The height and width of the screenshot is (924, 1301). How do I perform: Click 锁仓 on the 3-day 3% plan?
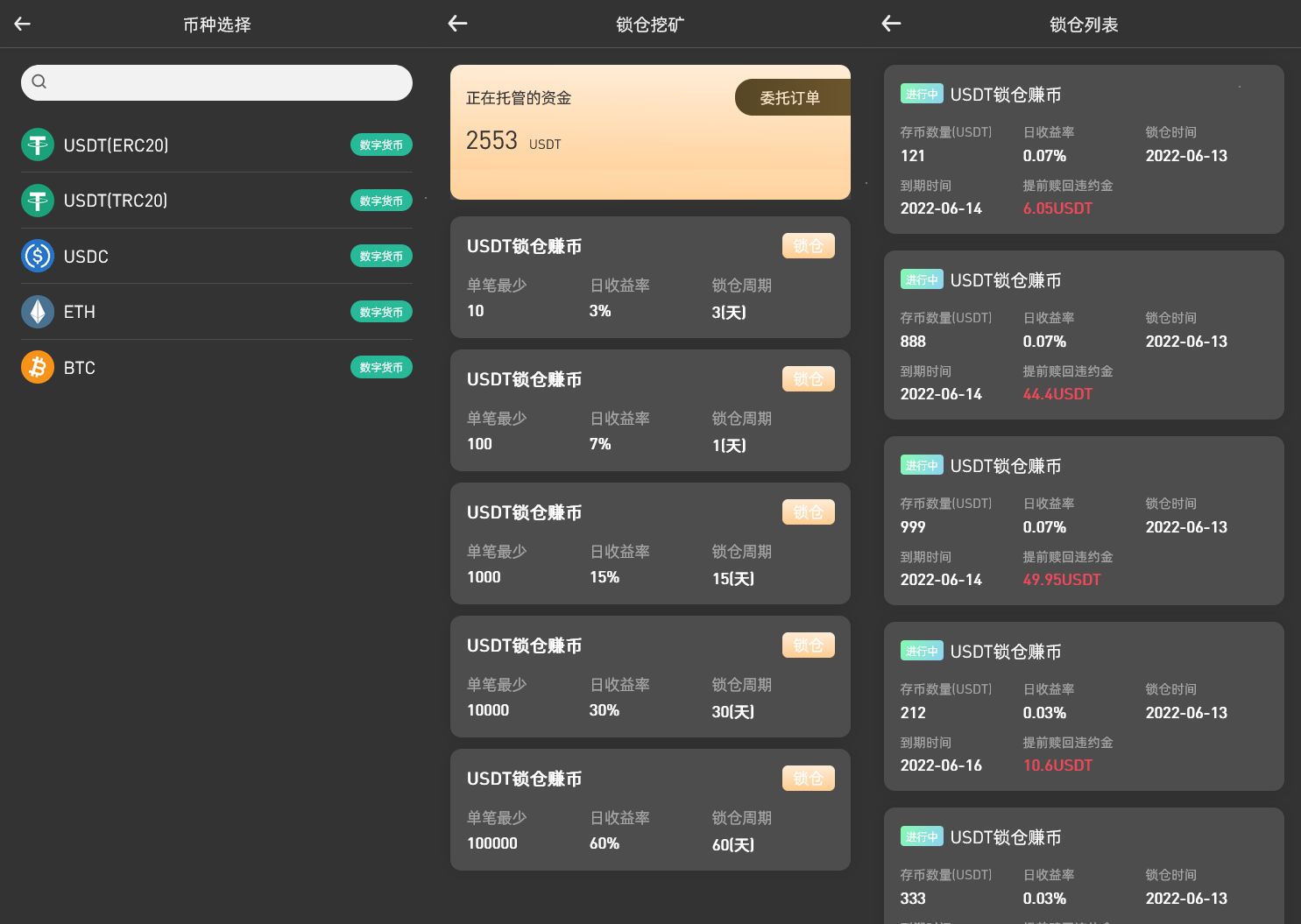click(809, 246)
